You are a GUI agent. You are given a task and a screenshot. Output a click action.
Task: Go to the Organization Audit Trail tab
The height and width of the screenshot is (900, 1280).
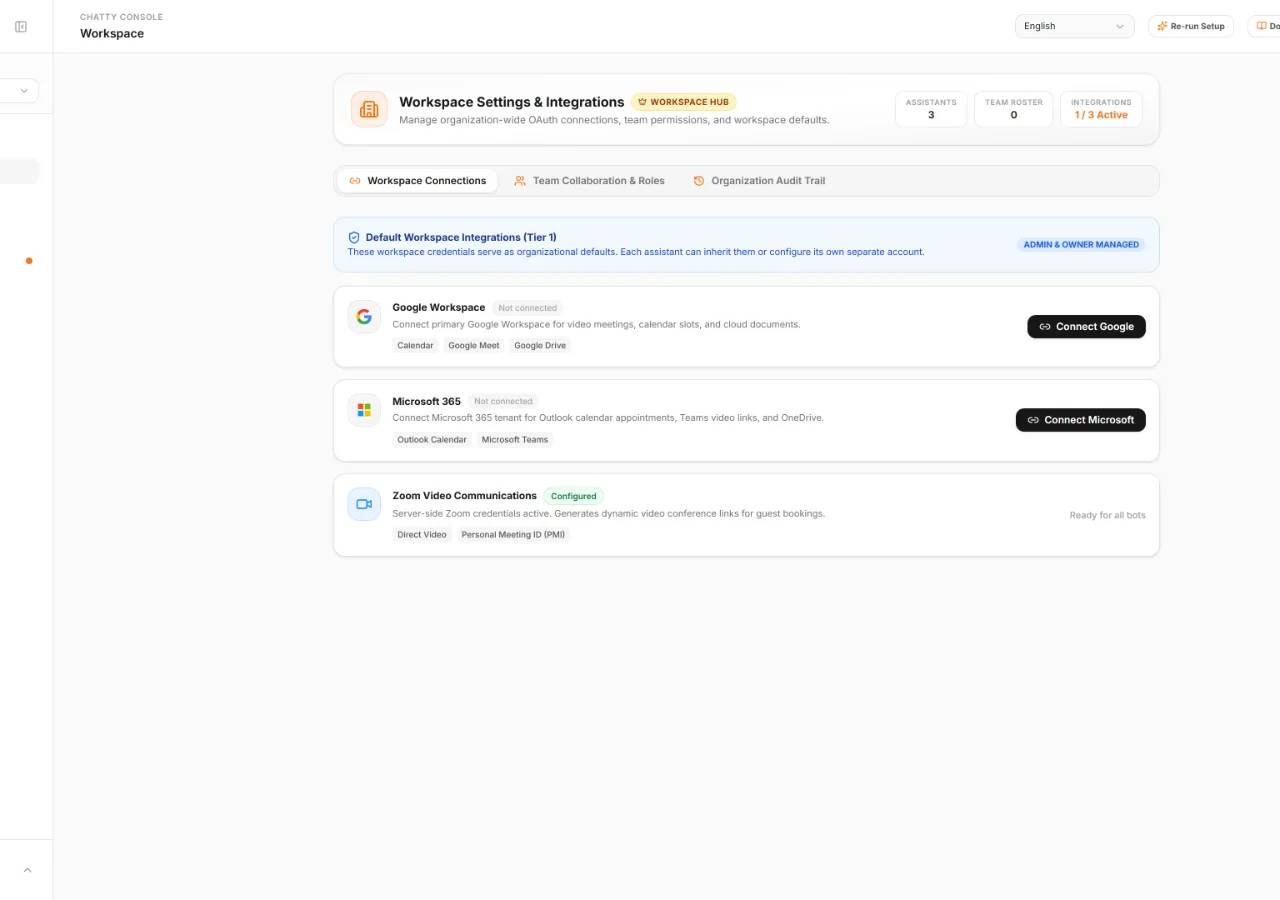759,181
